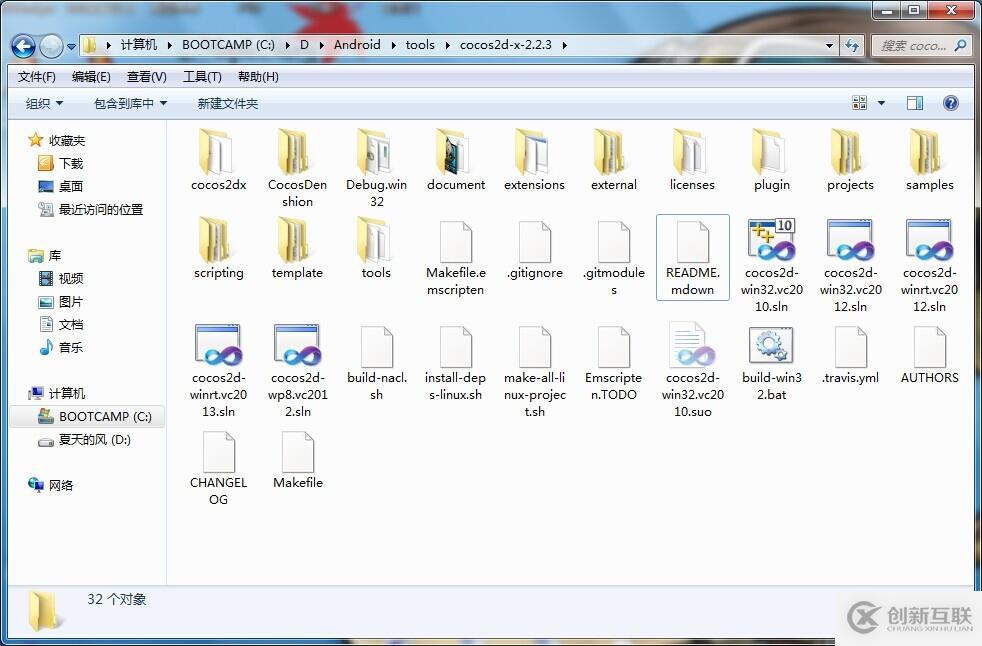Select cocos2d-winrt.vc2012.sln solution file
Image resolution: width=982 pixels, height=646 pixels.
(929, 266)
